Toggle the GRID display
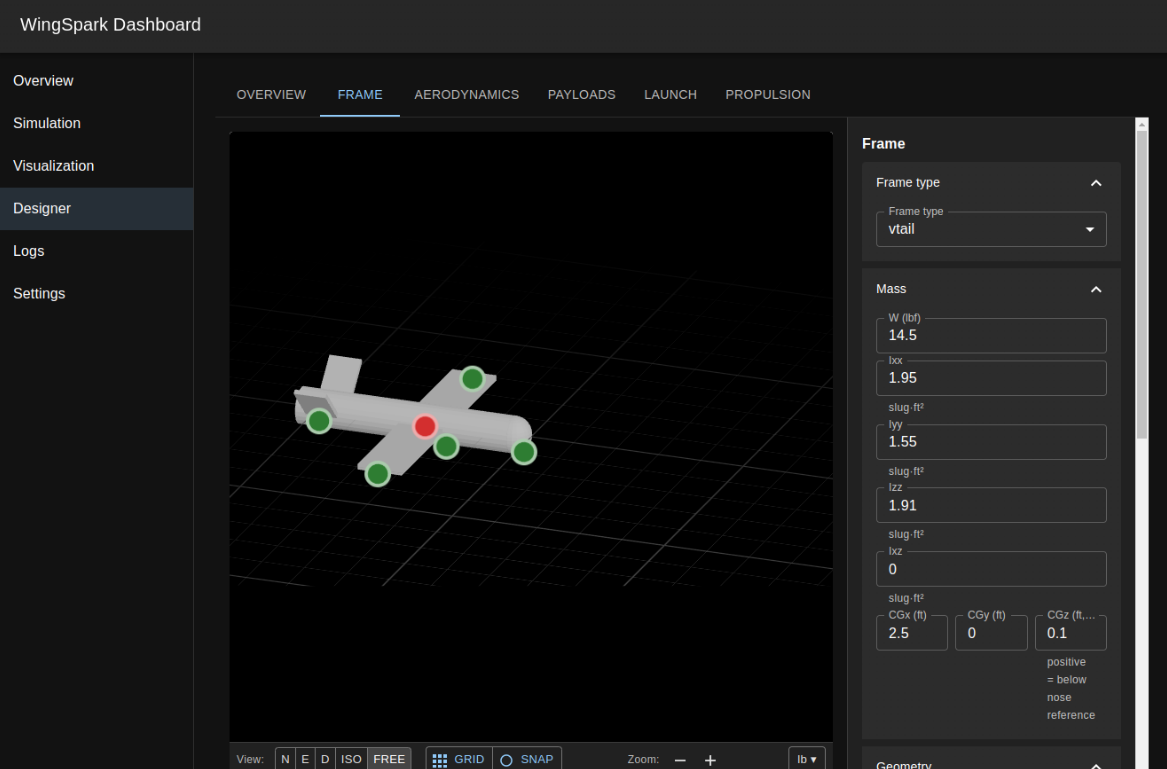 pos(458,759)
